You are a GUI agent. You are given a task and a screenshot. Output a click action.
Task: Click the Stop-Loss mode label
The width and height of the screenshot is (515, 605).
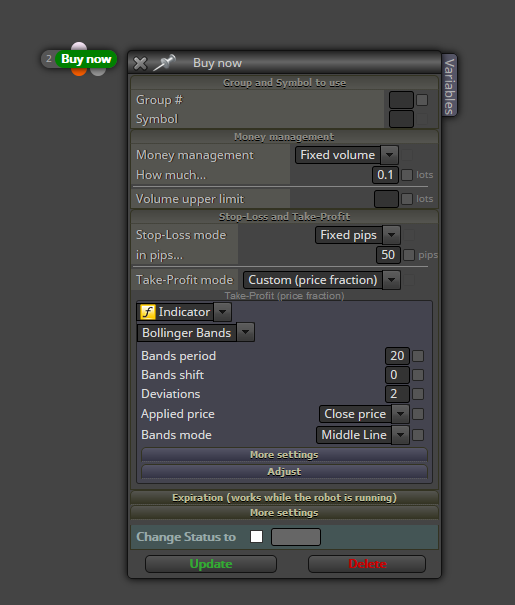pyautogui.click(x=181, y=235)
